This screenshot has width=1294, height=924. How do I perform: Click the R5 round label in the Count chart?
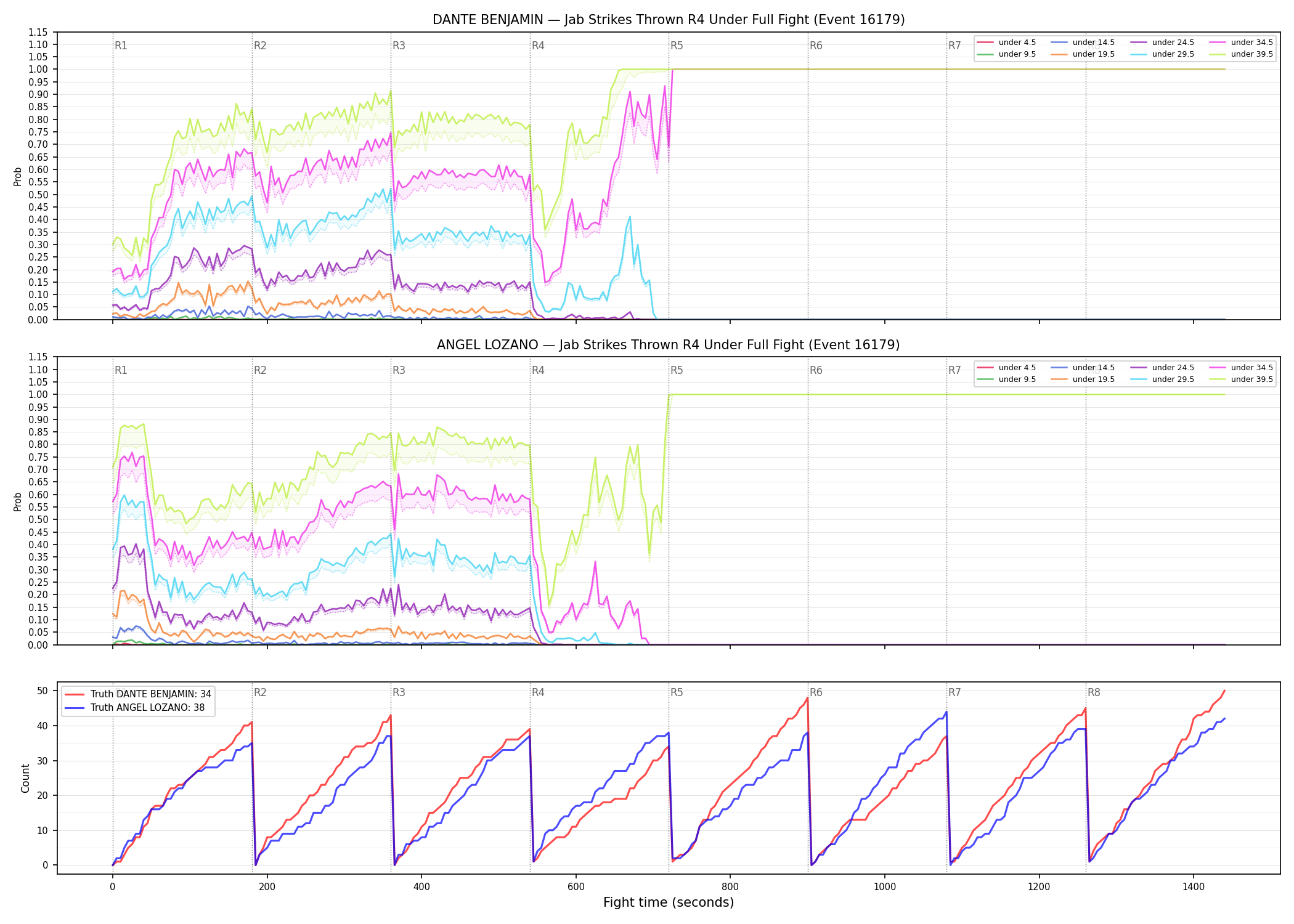tap(677, 692)
